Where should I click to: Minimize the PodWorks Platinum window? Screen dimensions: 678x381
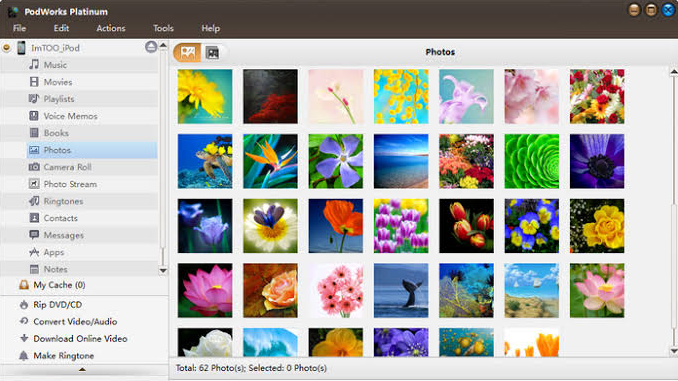pyautogui.click(x=634, y=10)
